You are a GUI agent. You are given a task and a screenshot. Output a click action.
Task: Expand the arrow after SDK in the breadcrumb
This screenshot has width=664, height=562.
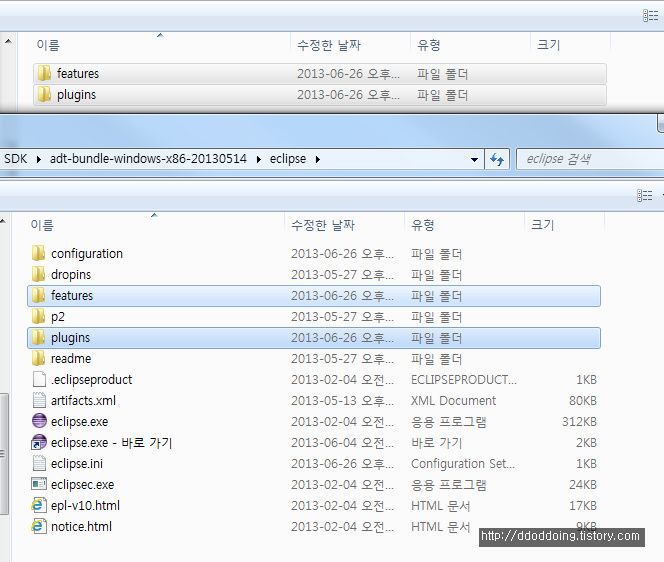click(x=39, y=159)
